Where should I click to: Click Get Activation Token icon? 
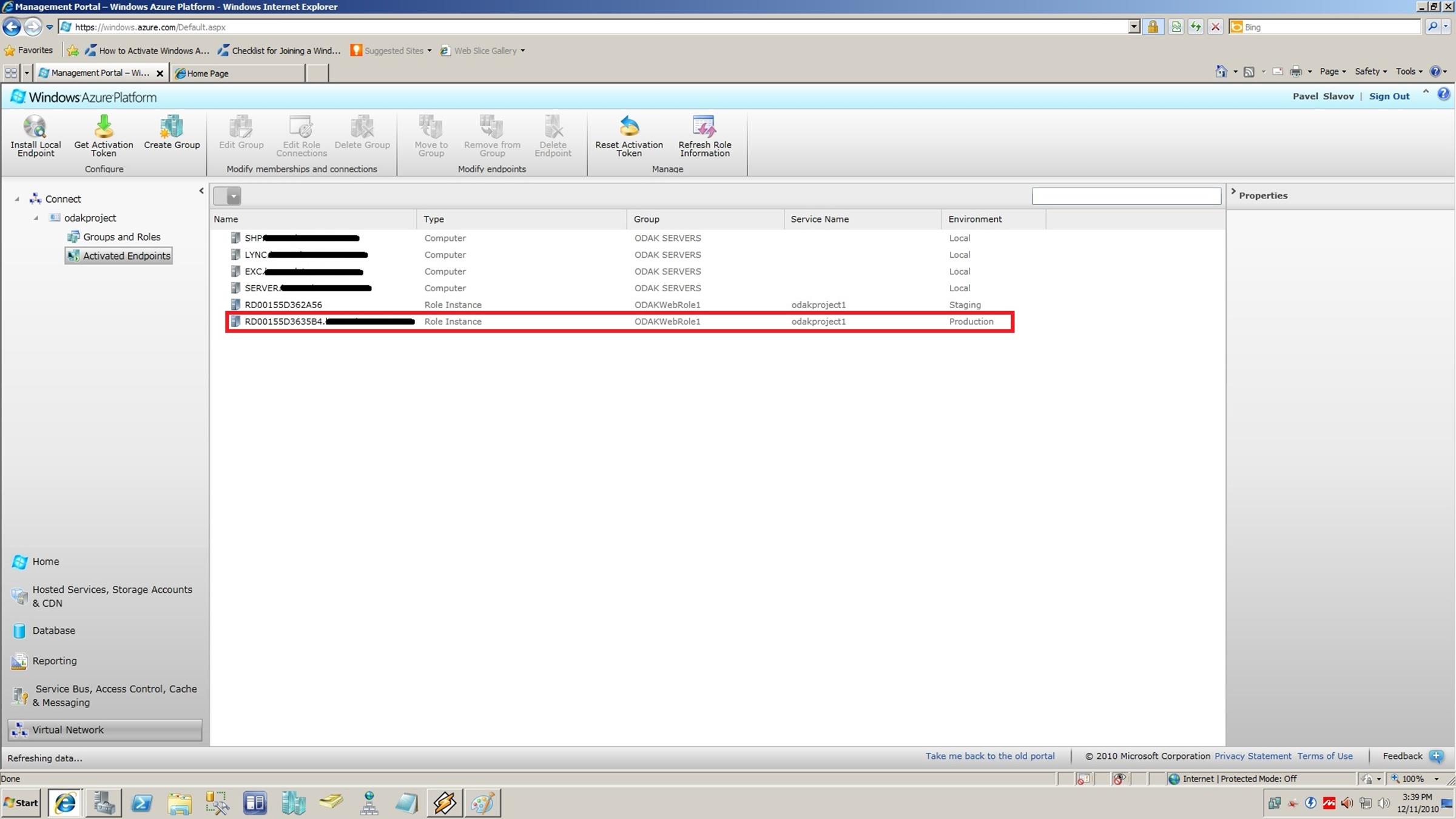tap(103, 126)
